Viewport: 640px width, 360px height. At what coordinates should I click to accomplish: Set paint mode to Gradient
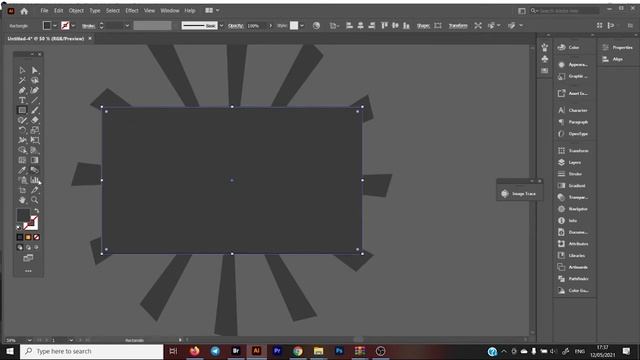point(28,237)
